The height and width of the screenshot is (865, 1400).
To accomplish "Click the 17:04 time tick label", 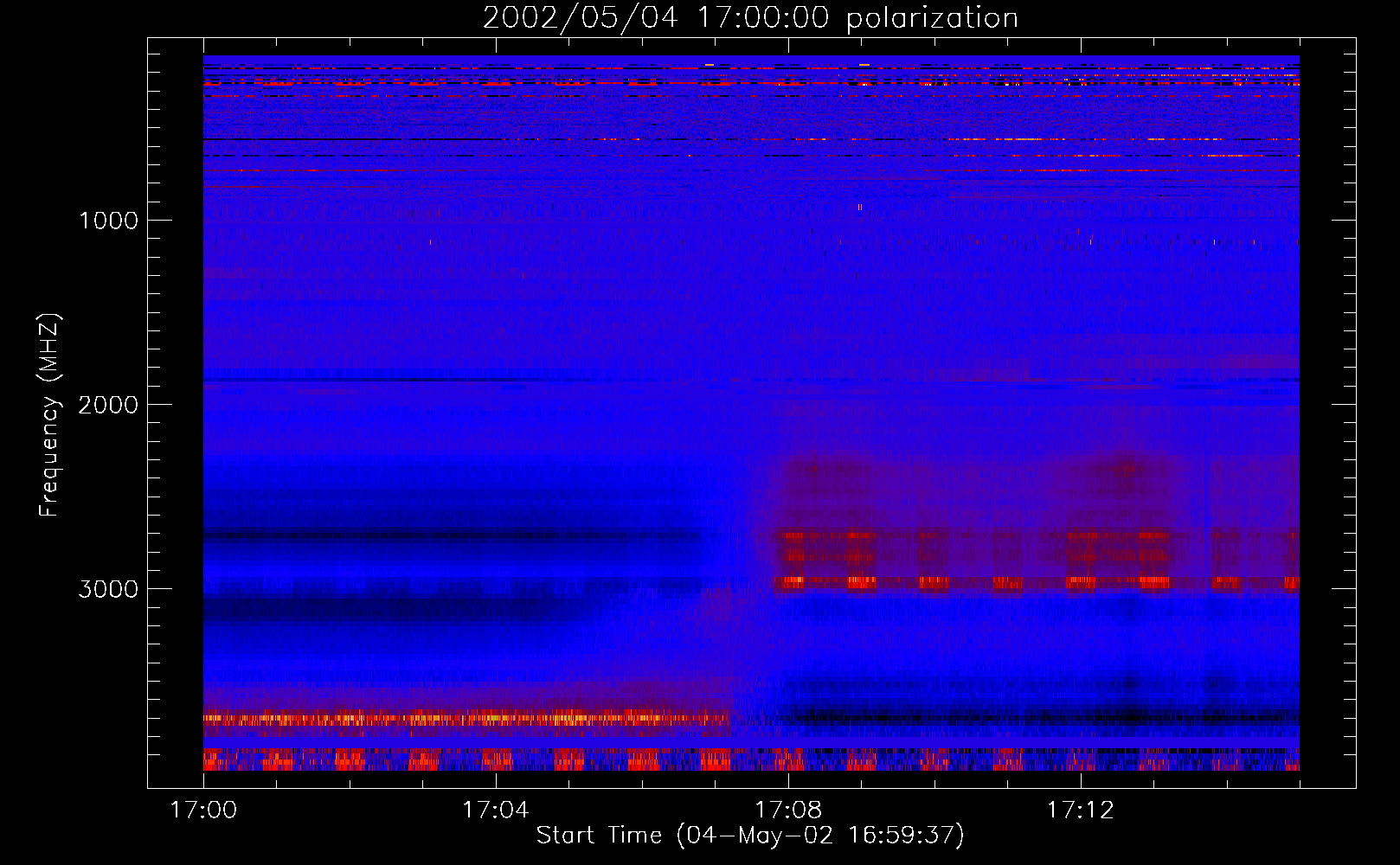I will [x=496, y=811].
